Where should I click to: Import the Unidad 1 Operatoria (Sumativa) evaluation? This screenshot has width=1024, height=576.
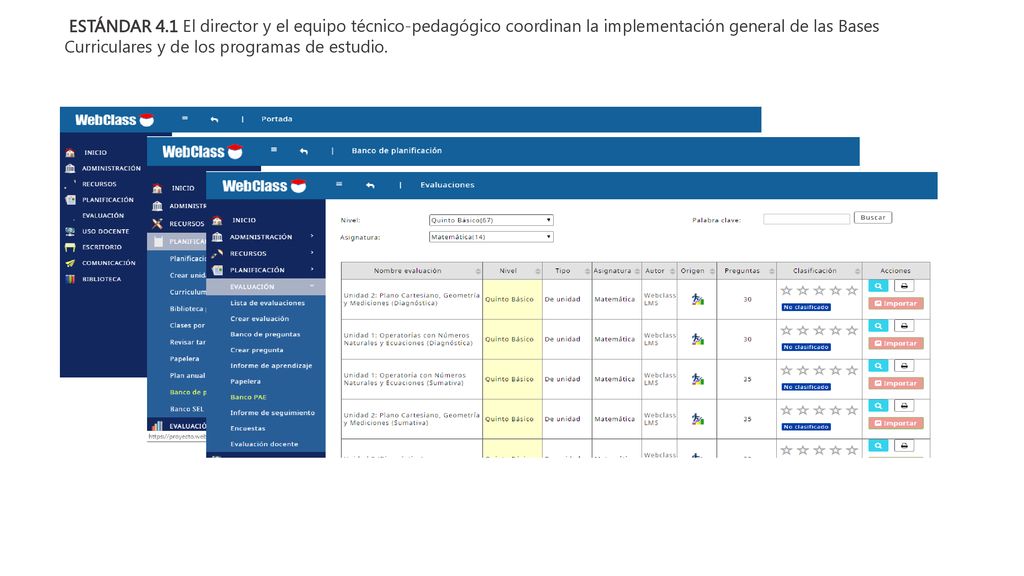coord(895,383)
